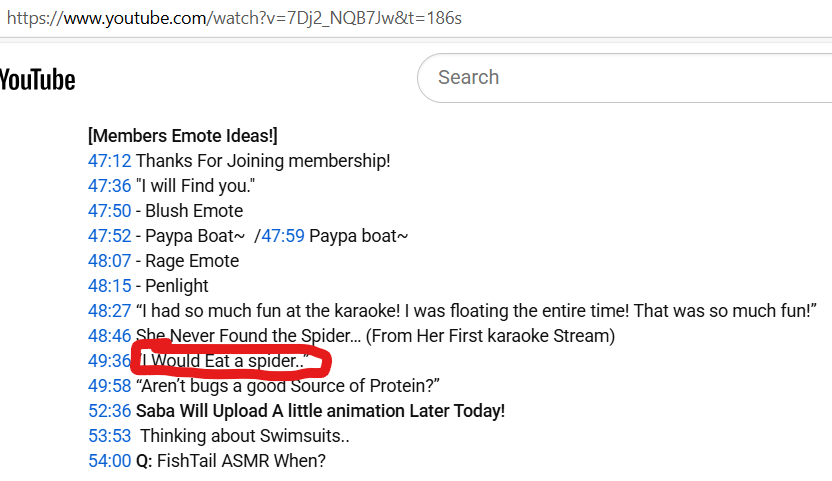Viewport: 832px width, 481px height.
Task: Click "Thanks For Joining membership!" comment text
Action: pos(263,160)
